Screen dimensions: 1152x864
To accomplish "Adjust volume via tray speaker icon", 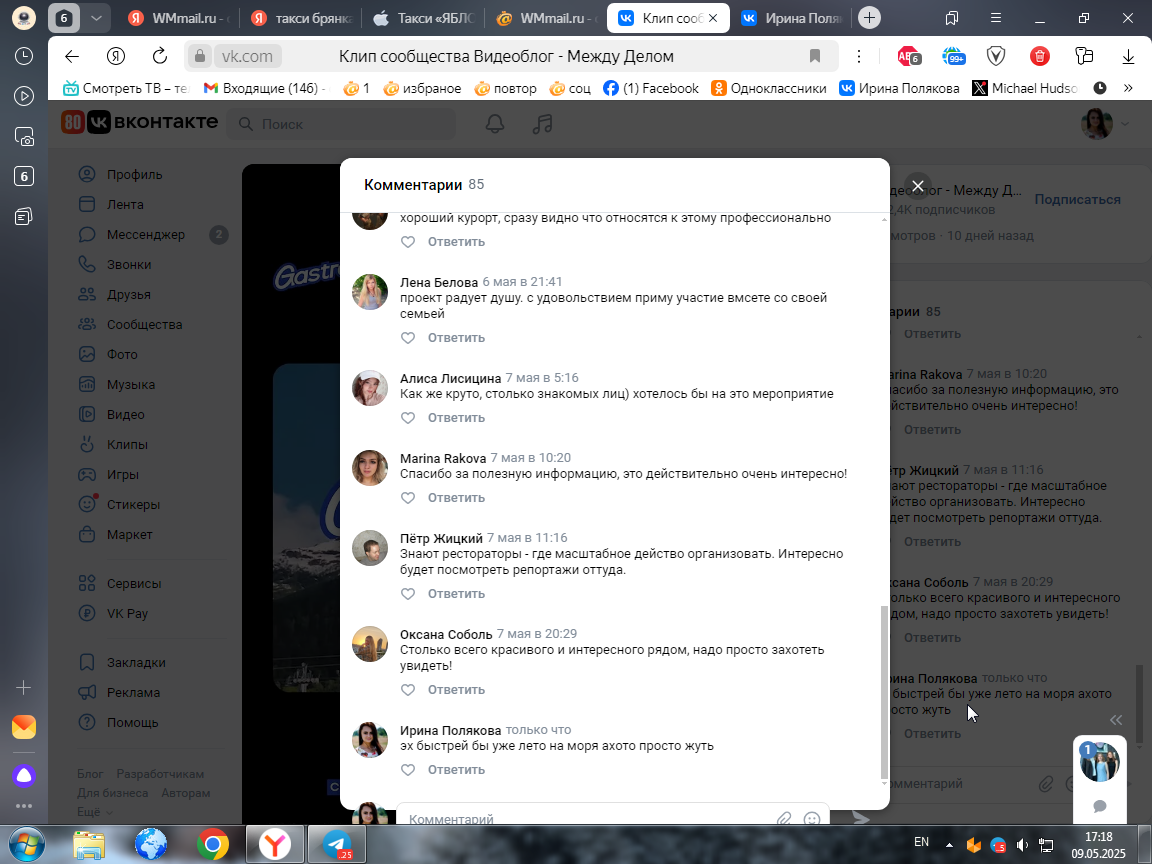I will coord(1022,846).
